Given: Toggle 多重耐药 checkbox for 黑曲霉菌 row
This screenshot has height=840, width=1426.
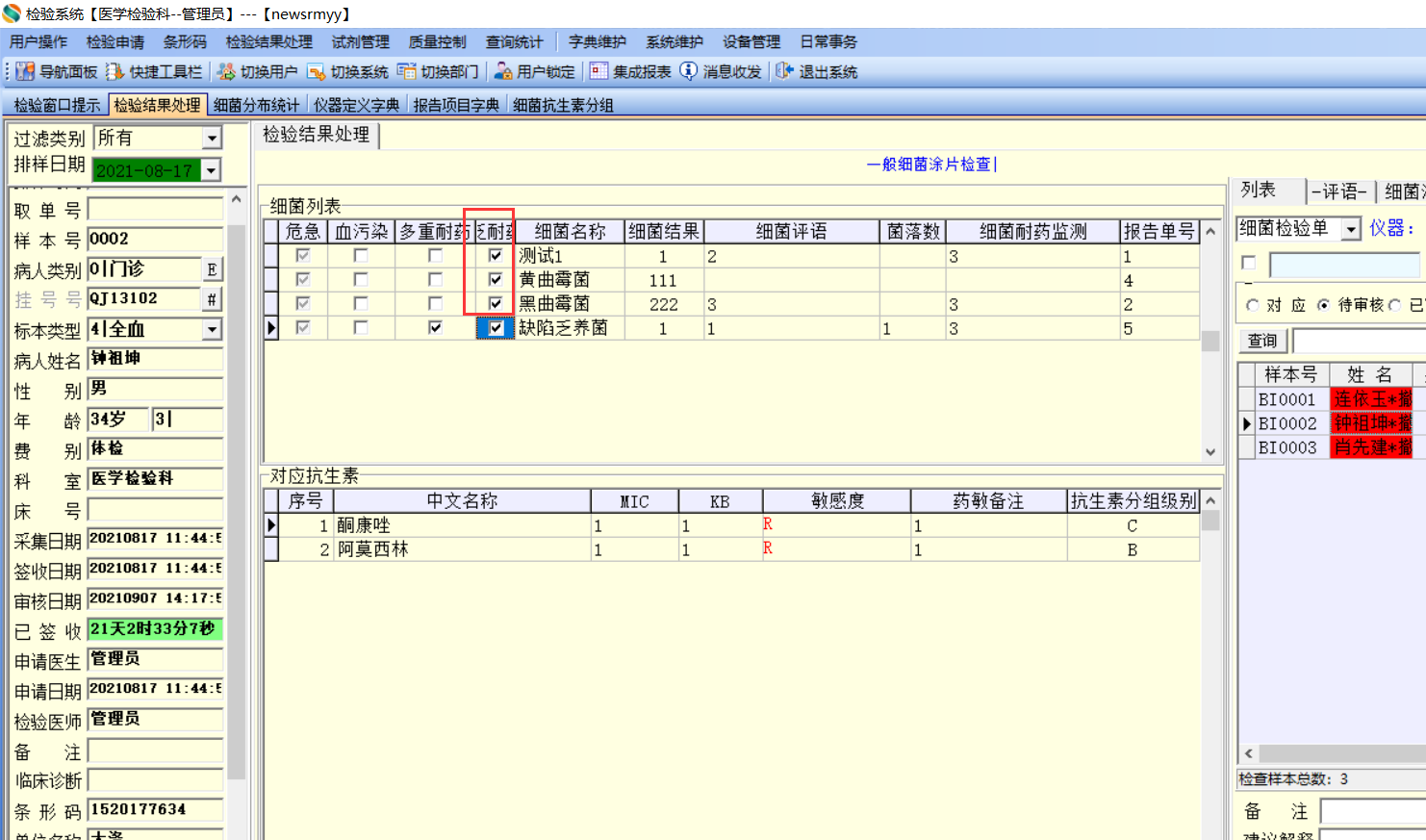Looking at the screenshot, I should pyautogui.click(x=435, y=304).
